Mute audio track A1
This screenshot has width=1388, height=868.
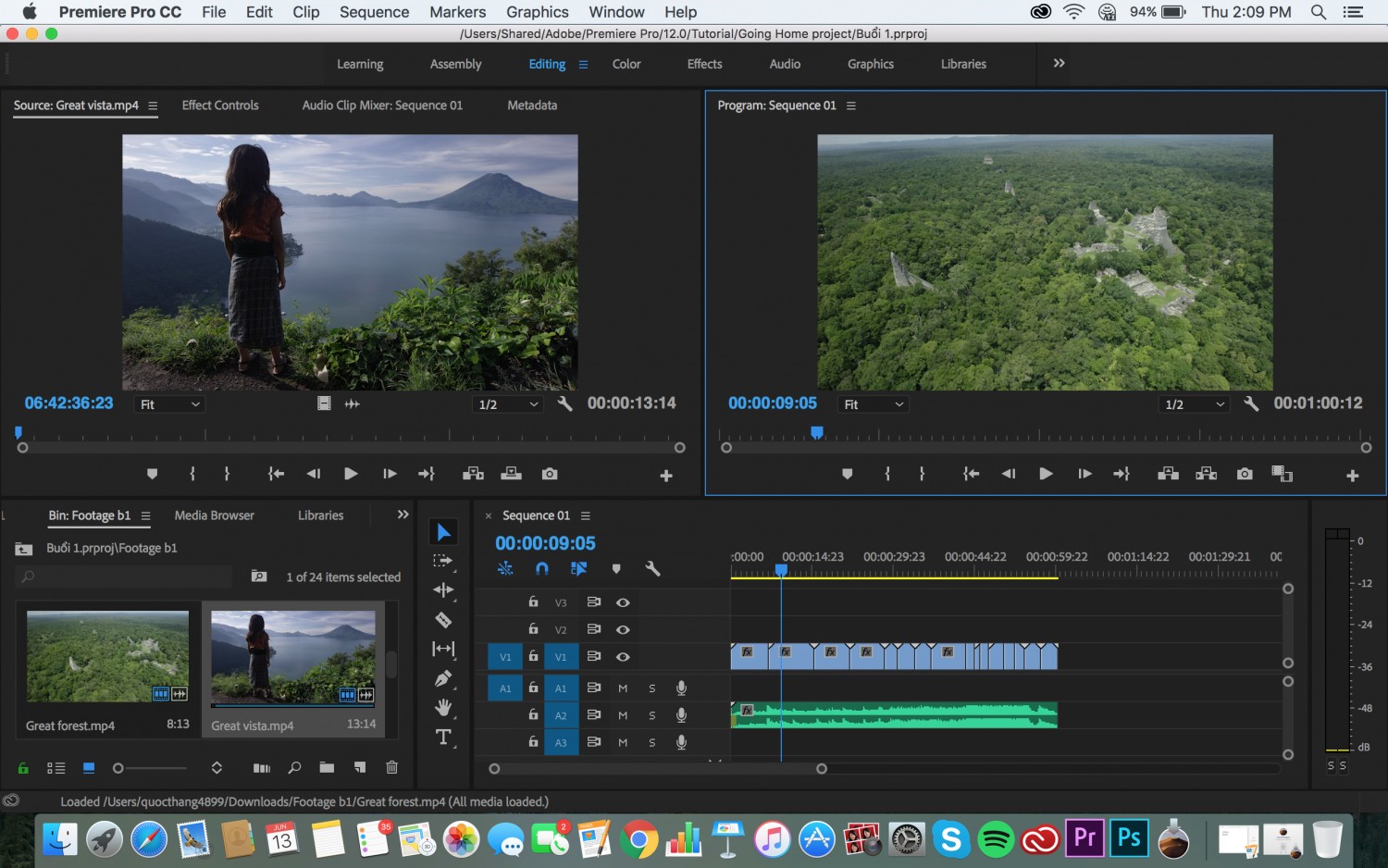coord(623,688)
